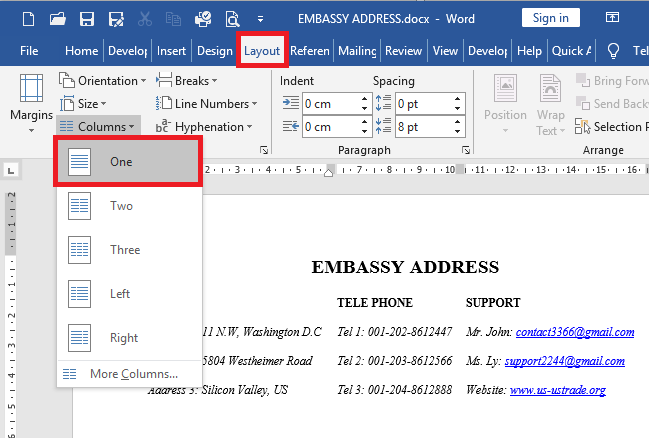The height and width of the screenshot is (438, 649).
Task: Select the Layout tab
Action: coord(262,51)
